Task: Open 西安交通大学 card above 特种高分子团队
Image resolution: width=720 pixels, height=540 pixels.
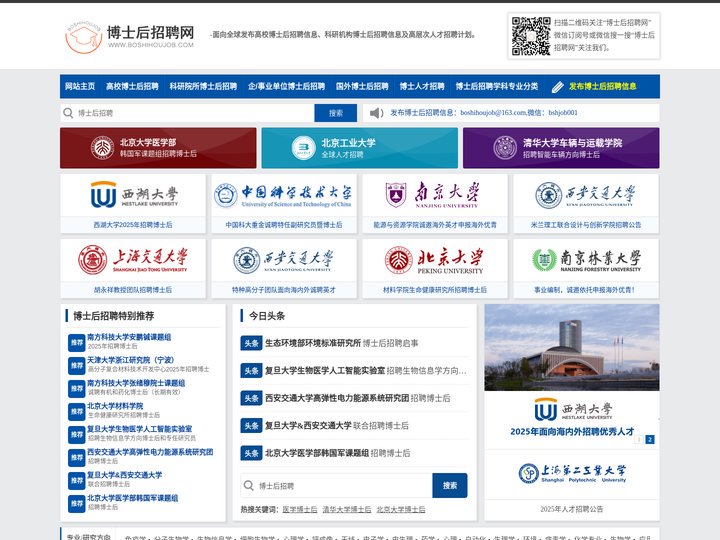Action: (284, 260)
